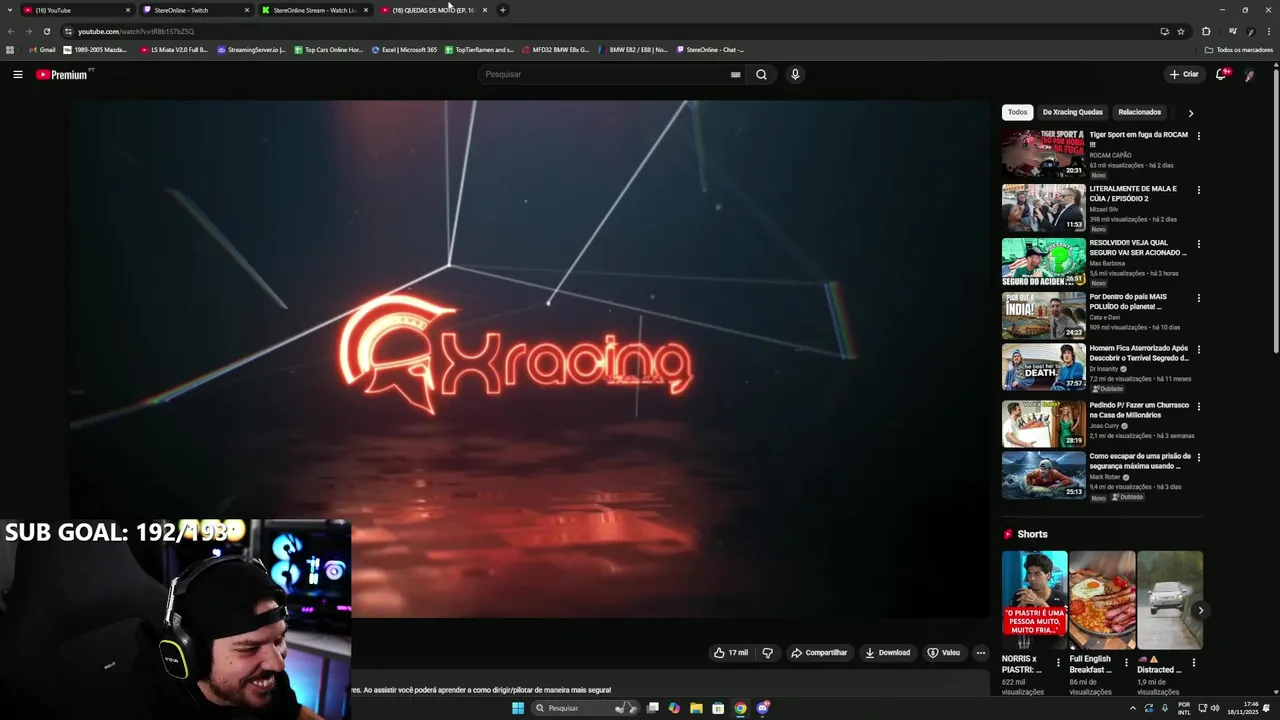Open Chrome extensions puzzle icon
Screen dimensions: 1280x720
1206,31
